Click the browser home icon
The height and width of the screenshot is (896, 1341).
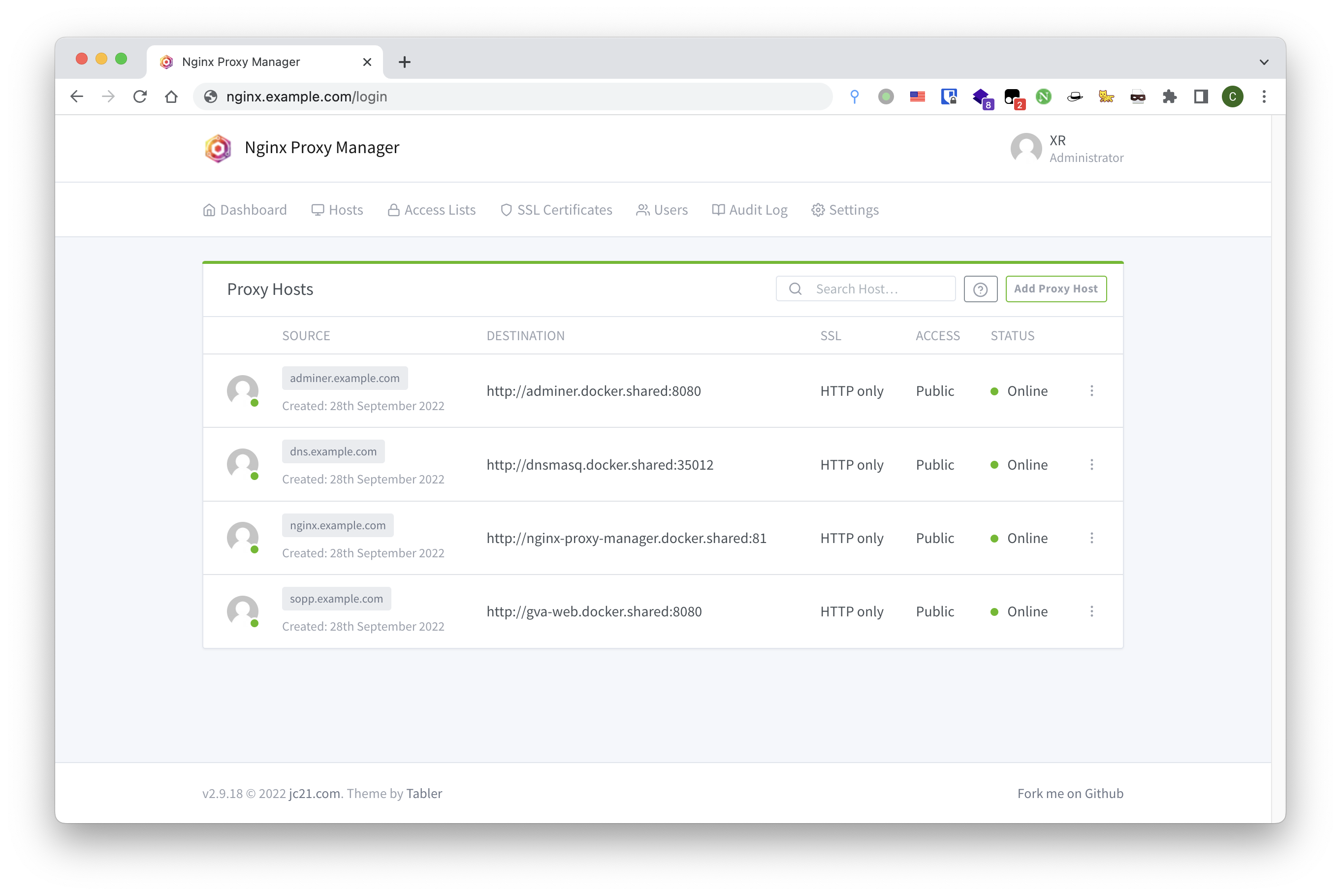[x=171, y=96]
